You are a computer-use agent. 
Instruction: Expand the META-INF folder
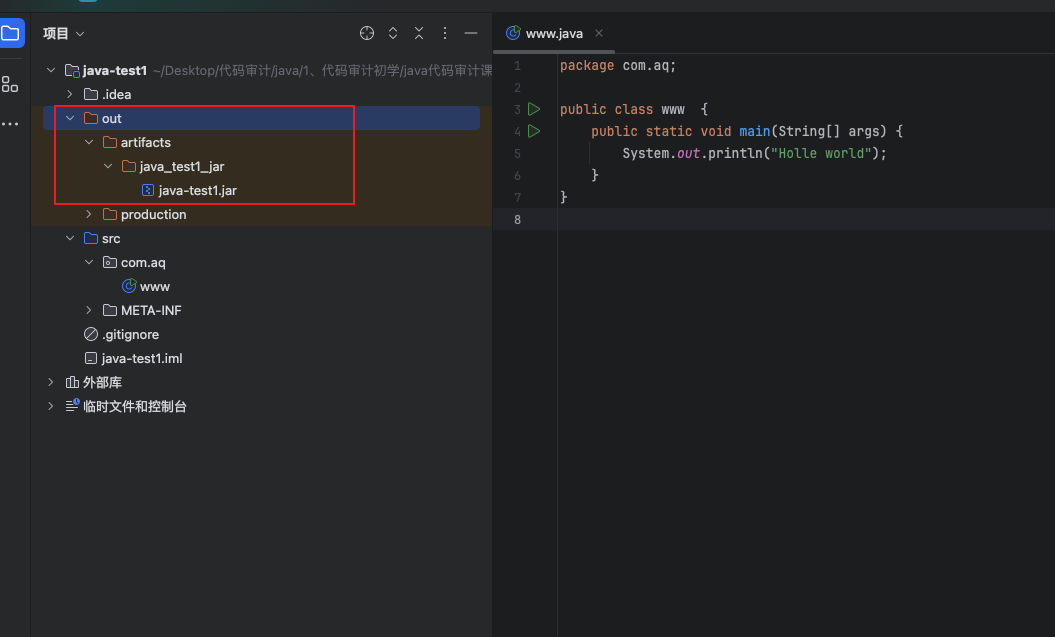pyautogui.click(x=89, y=310)
